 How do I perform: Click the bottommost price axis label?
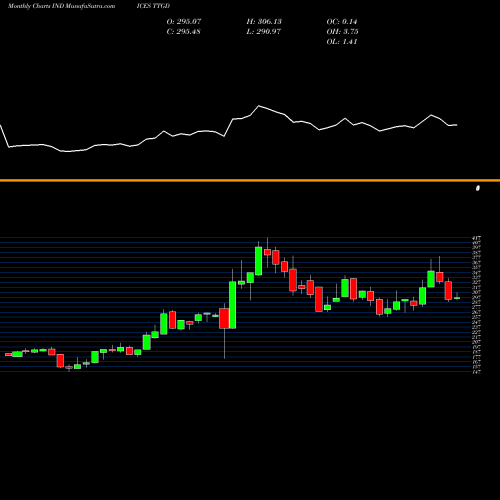click(x=477, y=371)
